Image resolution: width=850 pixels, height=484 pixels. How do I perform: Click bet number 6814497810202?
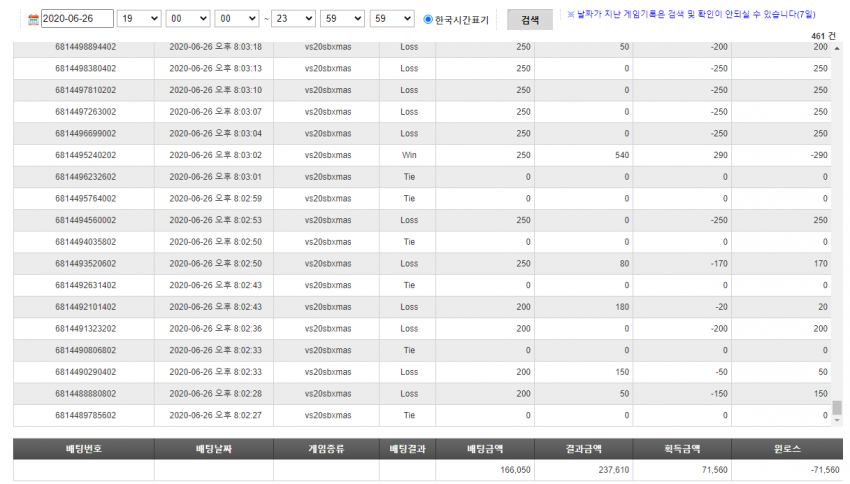pyautogui.click(x=86, y=91)
